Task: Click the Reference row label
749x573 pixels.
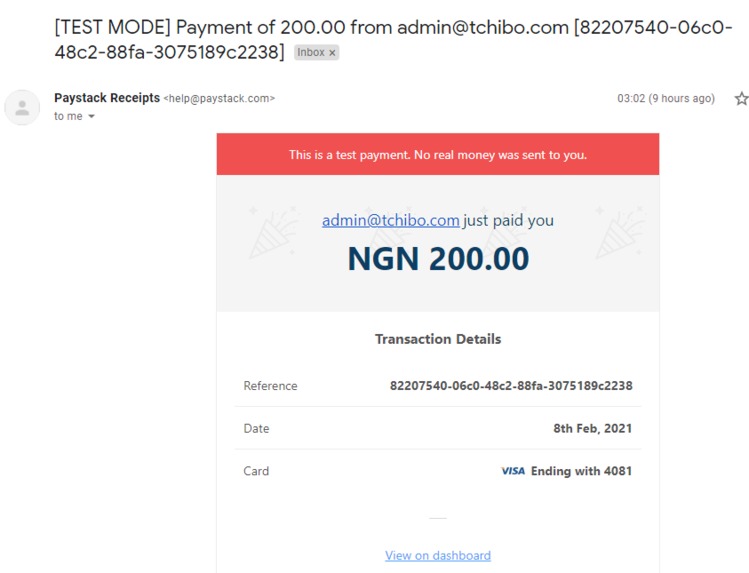Action: pyautogui.click(x=270, y=386)
